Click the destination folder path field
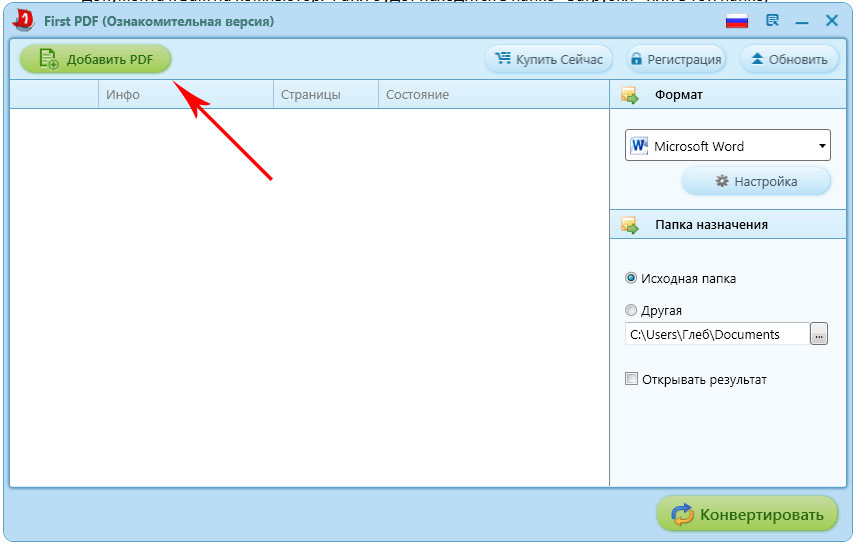 click(x=716, y=334)
